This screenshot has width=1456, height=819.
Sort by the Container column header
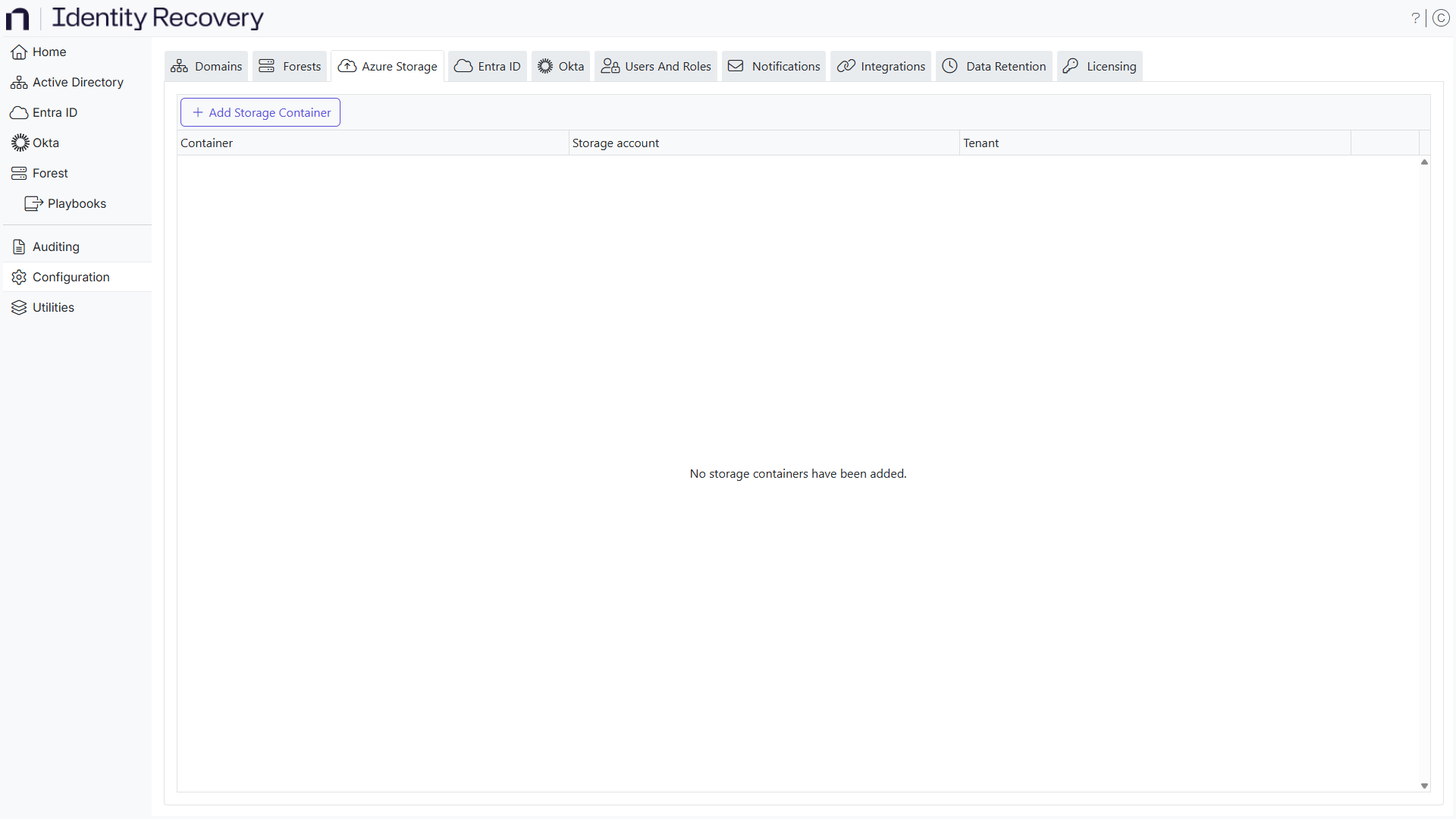207,143
